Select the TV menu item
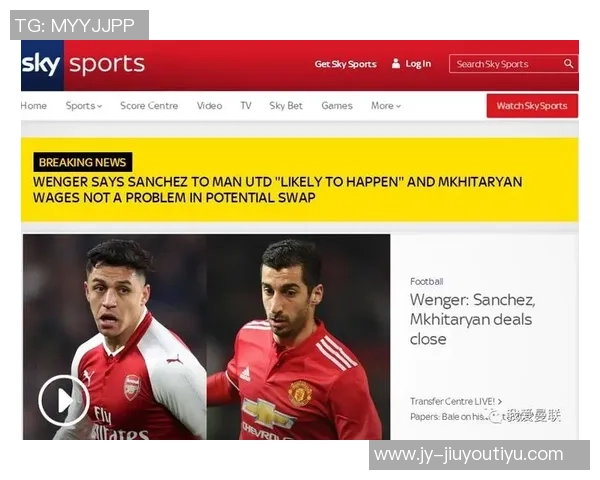 (246, 106)
